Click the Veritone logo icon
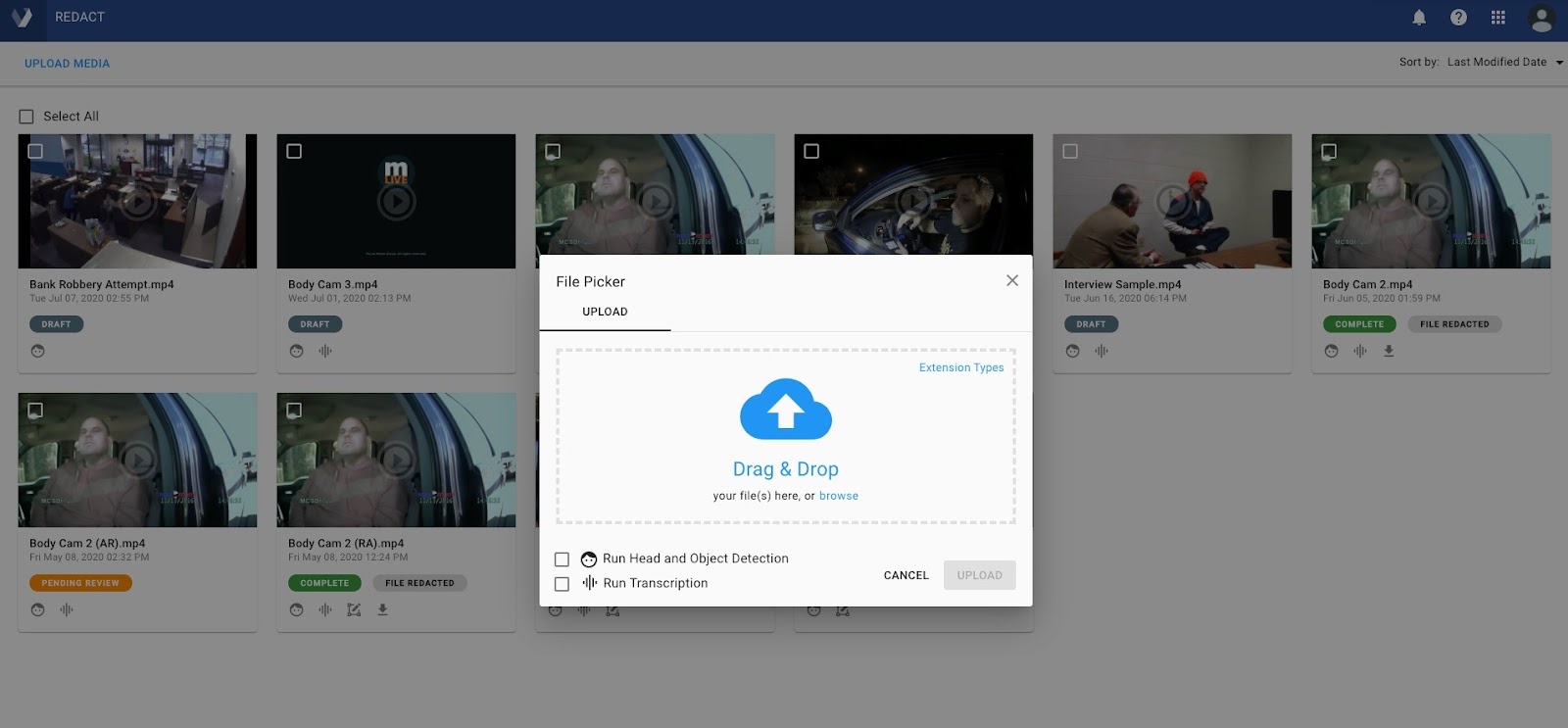 [x=22, y=18]
